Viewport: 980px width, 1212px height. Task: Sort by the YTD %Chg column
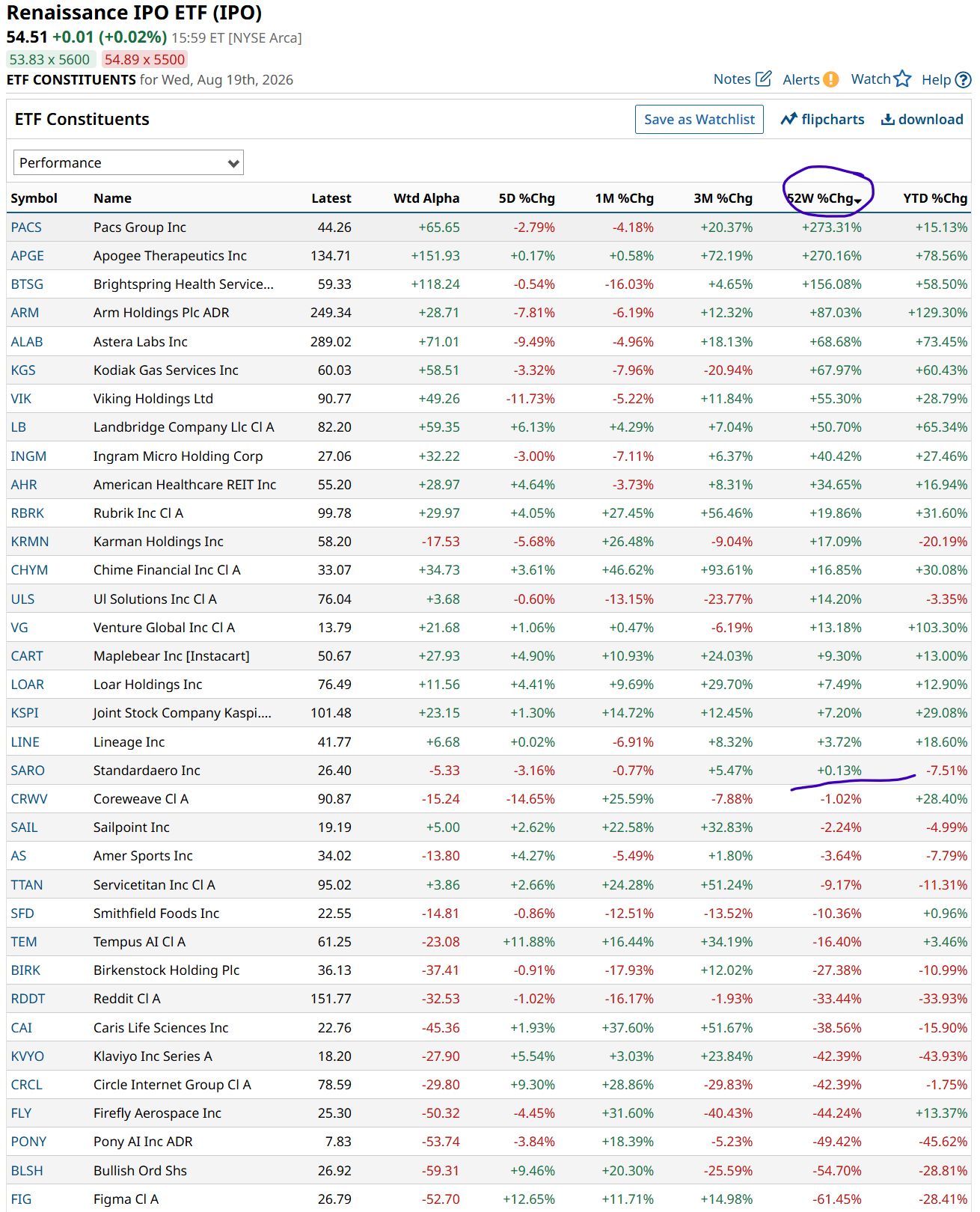pyautogui.click(x=934, y=198)
